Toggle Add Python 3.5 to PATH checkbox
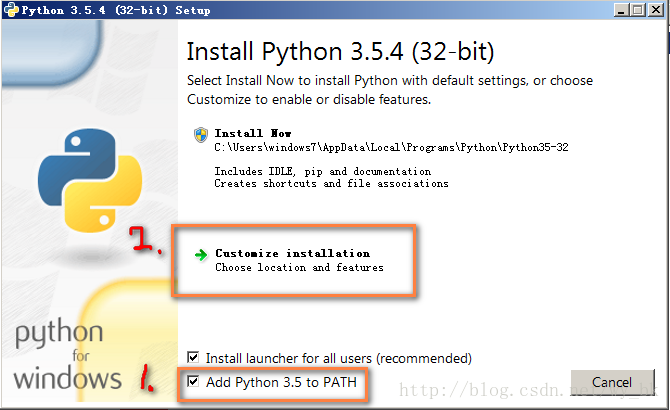 point(193,381)
